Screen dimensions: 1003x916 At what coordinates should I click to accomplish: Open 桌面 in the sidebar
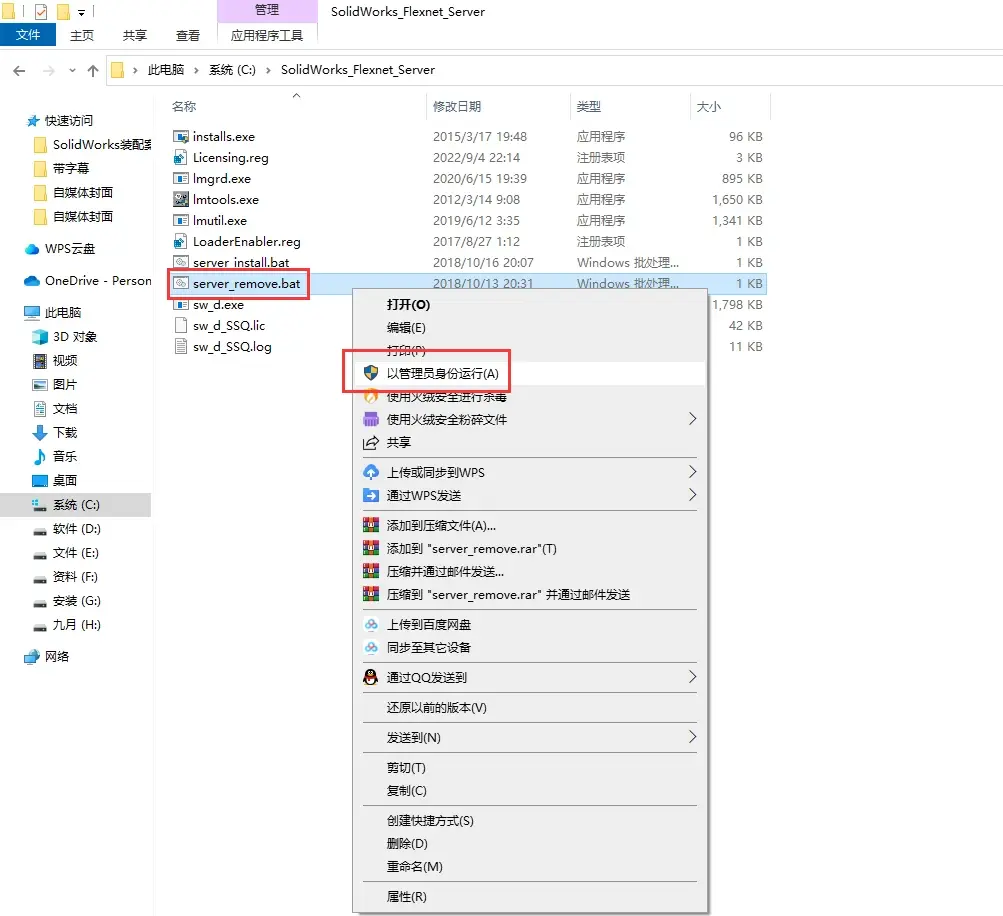pyautogui.click(x=65, y=481)
